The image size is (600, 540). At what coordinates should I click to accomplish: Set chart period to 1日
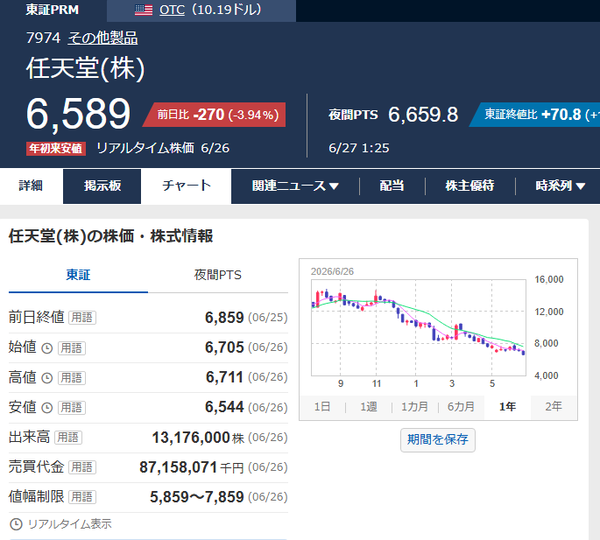click(322, 406)
